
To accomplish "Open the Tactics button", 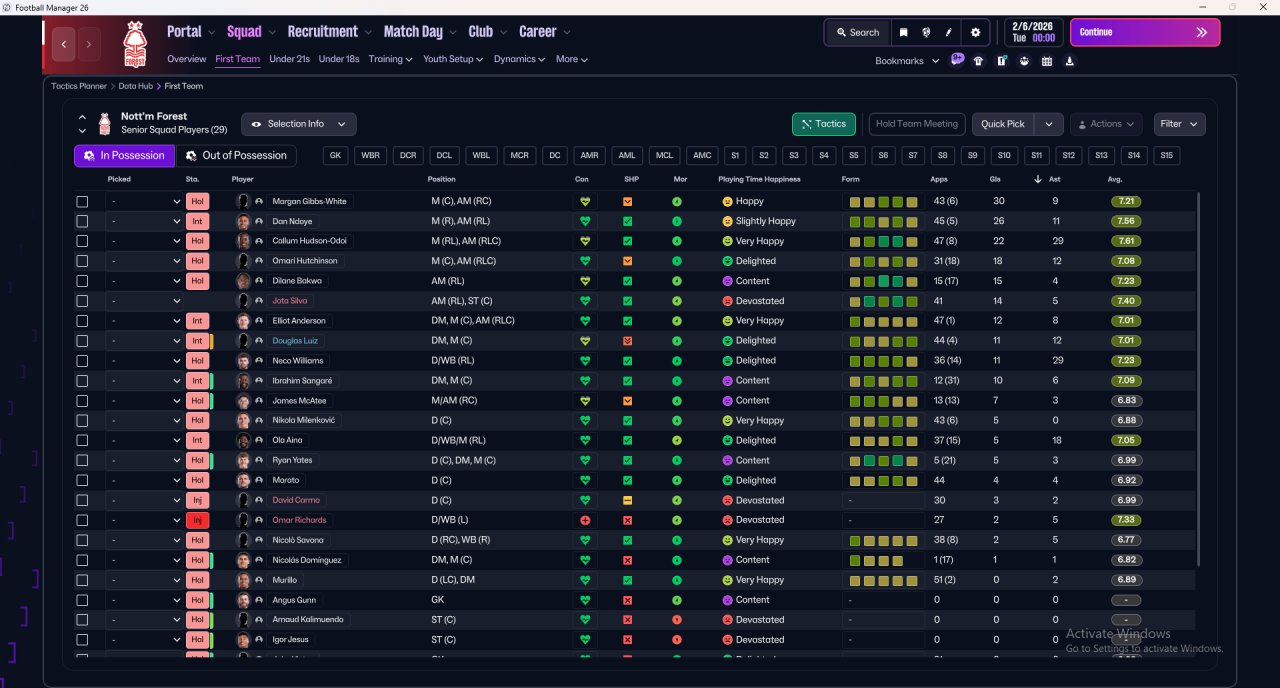I will (x=824, y=124).
